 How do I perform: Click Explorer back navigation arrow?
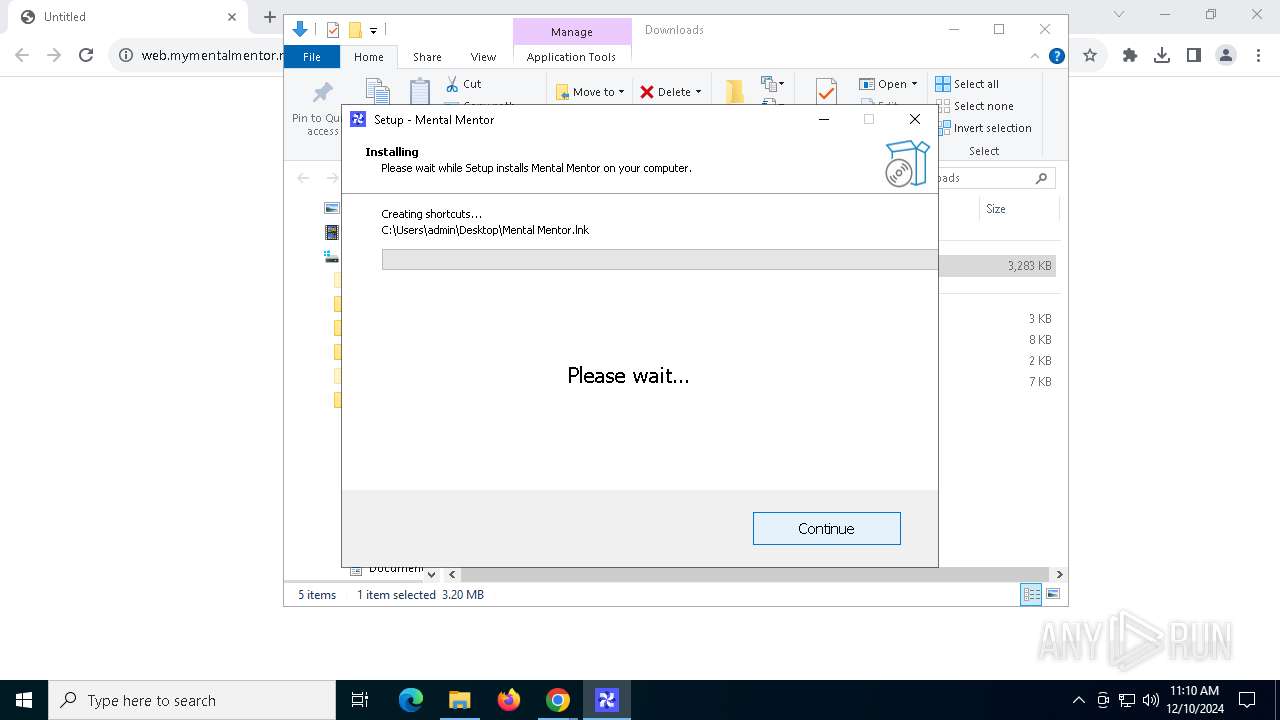[x=303, y=178]
